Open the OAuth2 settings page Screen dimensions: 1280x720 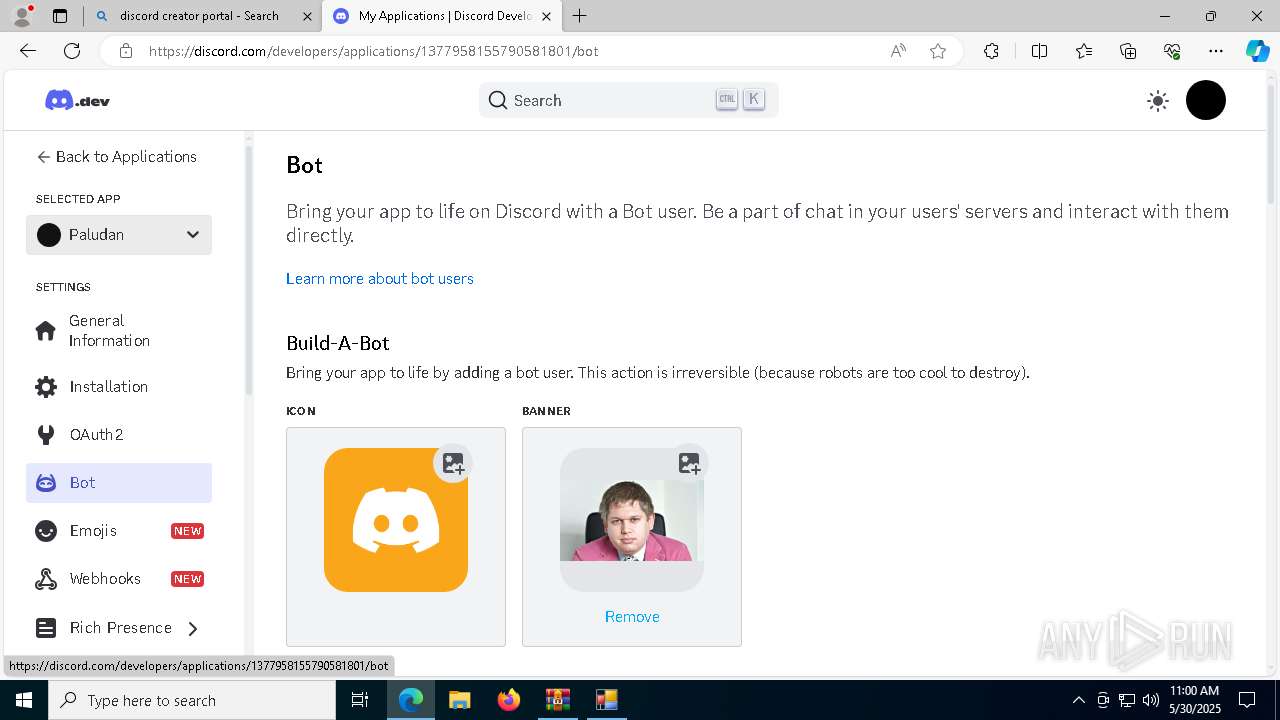point(119,435)
